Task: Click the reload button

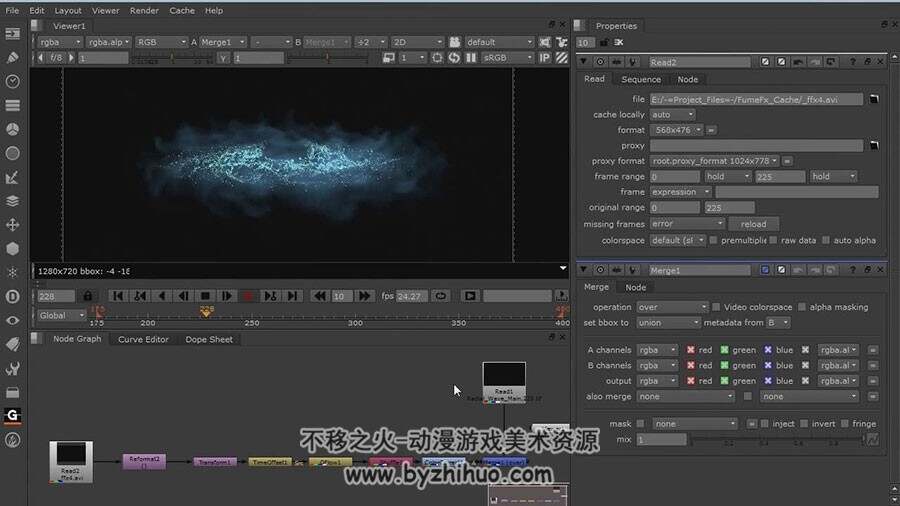Action: 753,224
